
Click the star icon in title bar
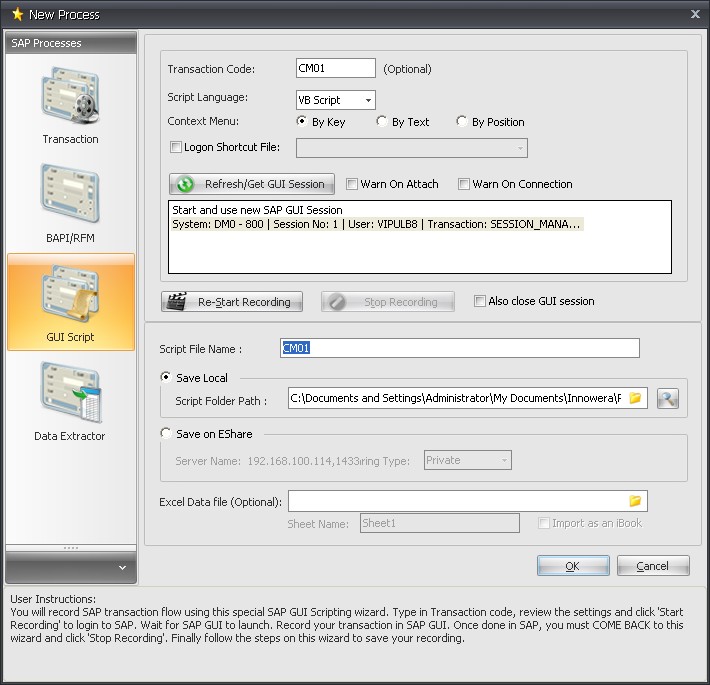pos(17,14)
